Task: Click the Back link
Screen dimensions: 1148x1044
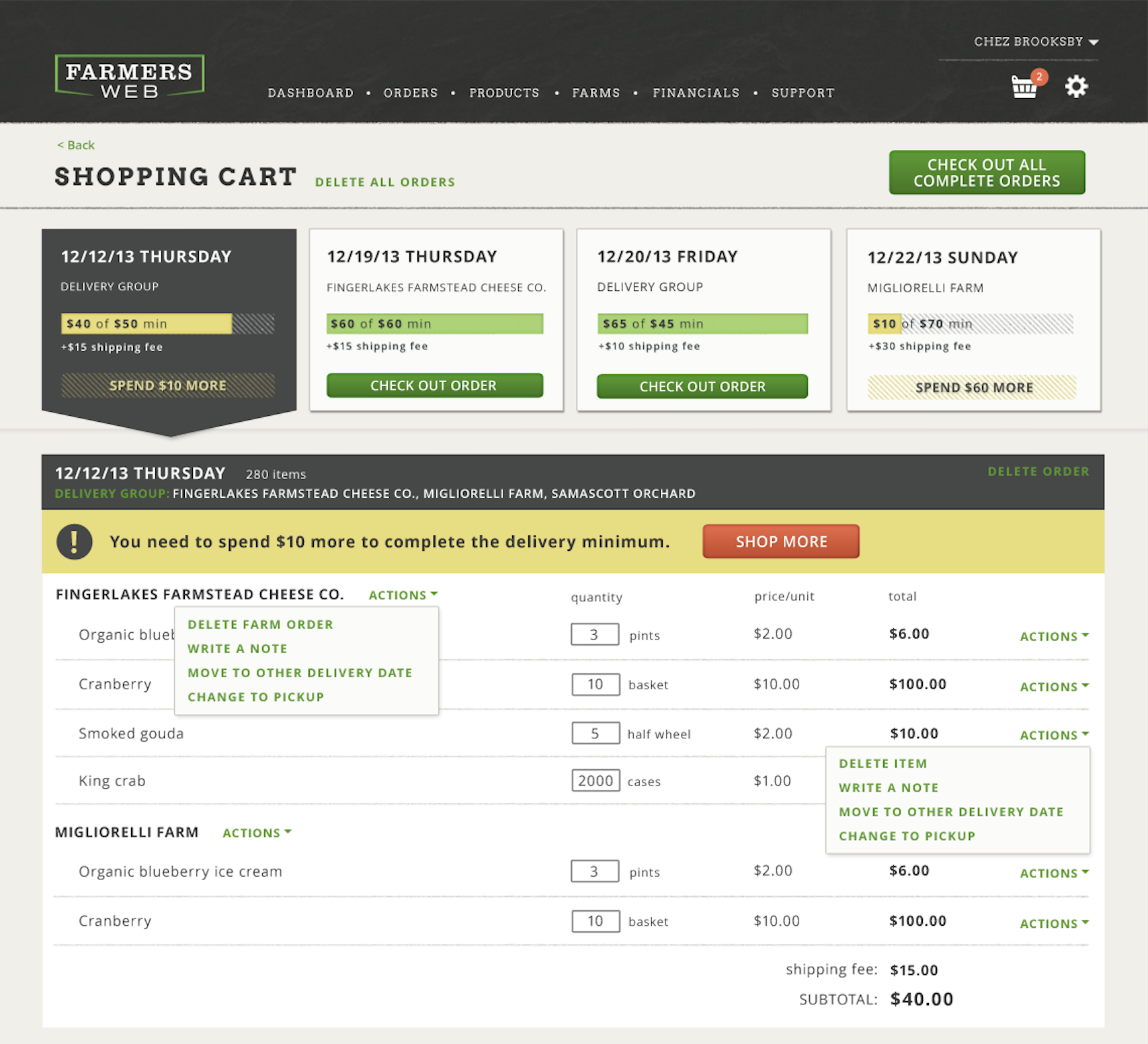Action: tap(76, 145)
